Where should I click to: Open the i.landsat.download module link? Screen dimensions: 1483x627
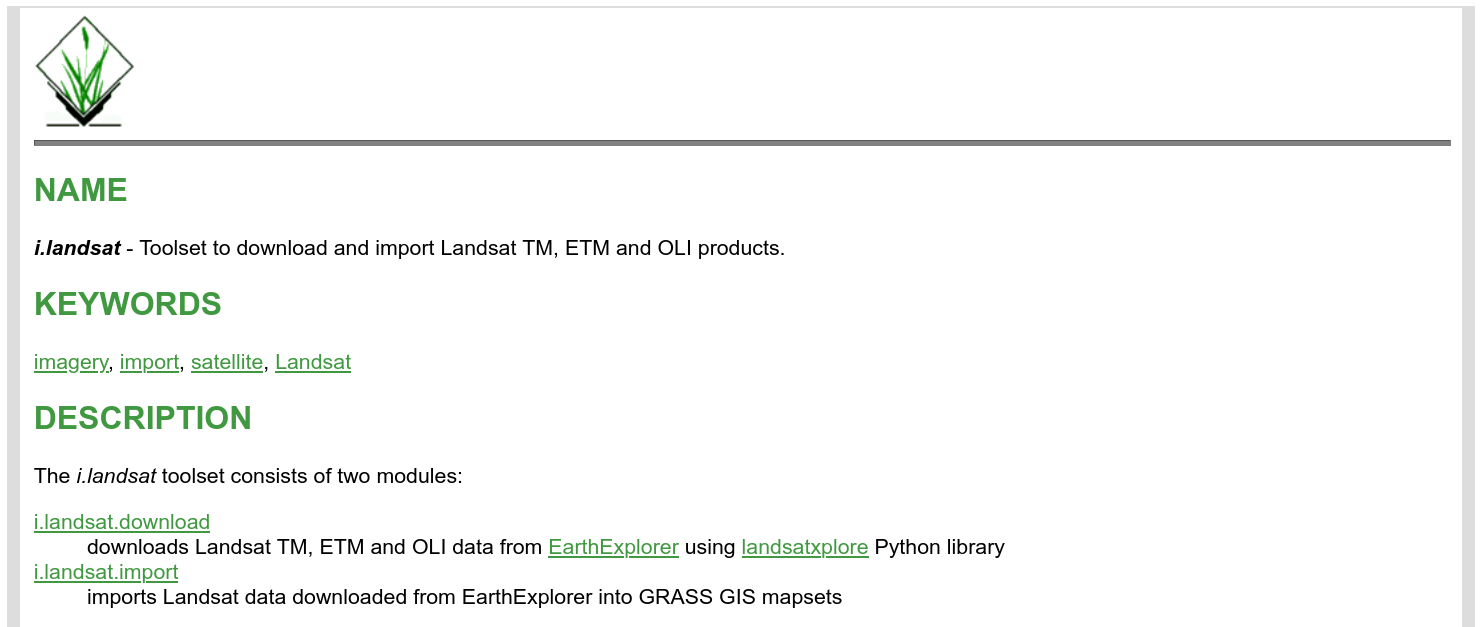[122, 522]
